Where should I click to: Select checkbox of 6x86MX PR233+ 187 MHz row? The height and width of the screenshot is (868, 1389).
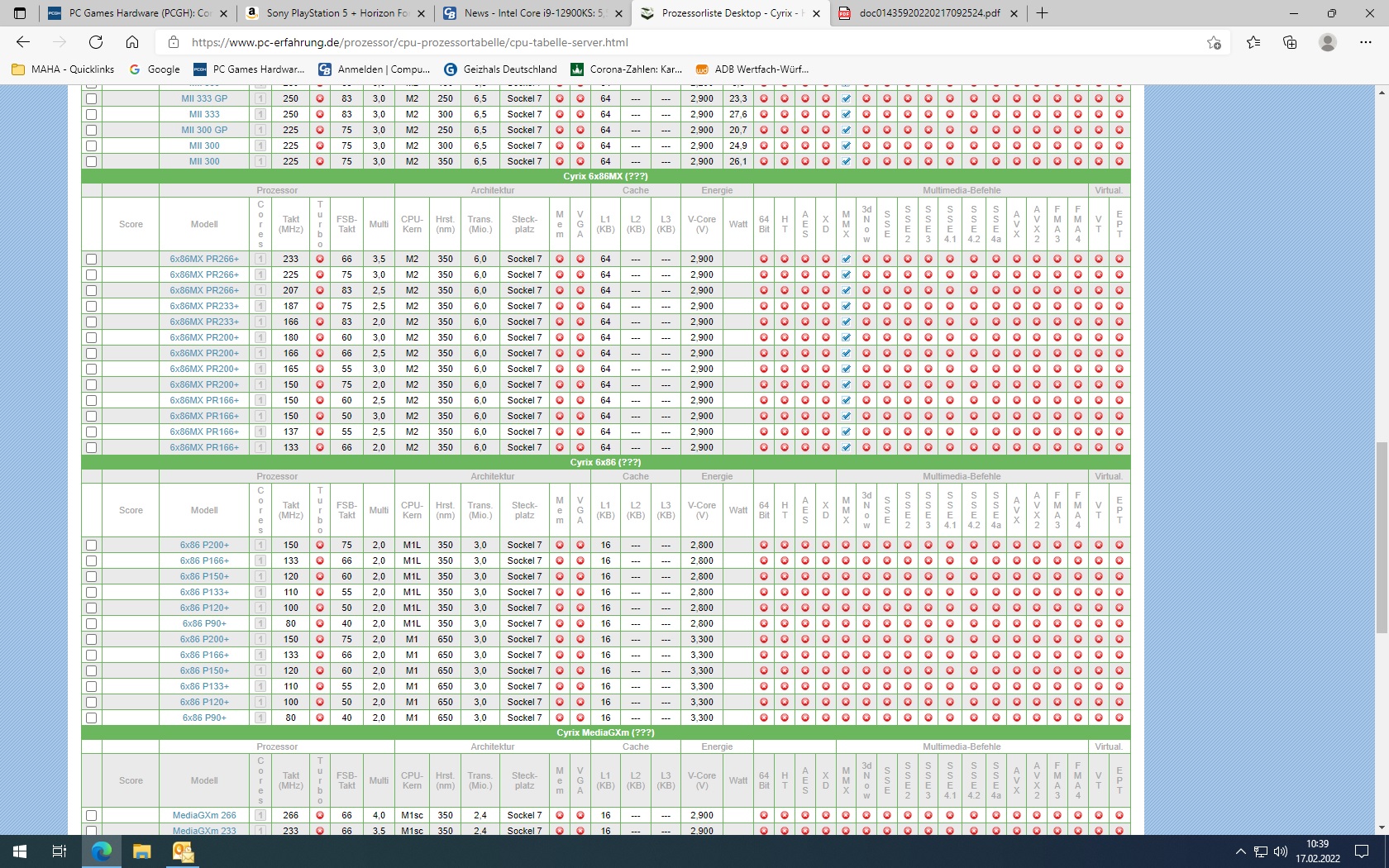[x=91, y=306]
